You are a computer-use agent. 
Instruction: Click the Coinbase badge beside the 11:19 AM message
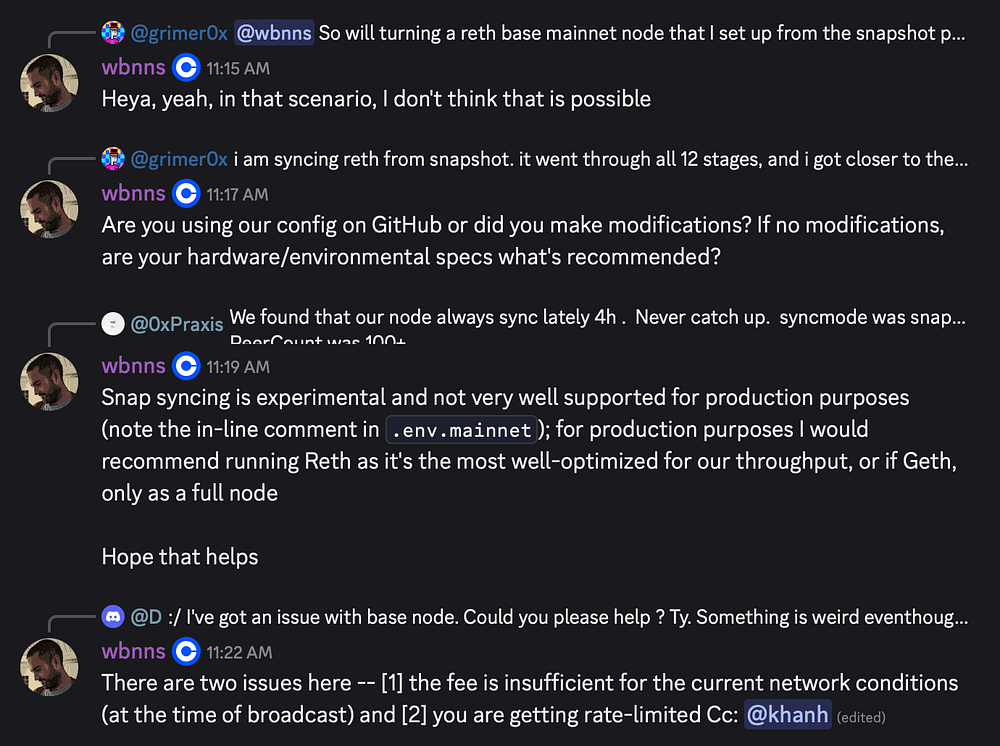point(186,365)
